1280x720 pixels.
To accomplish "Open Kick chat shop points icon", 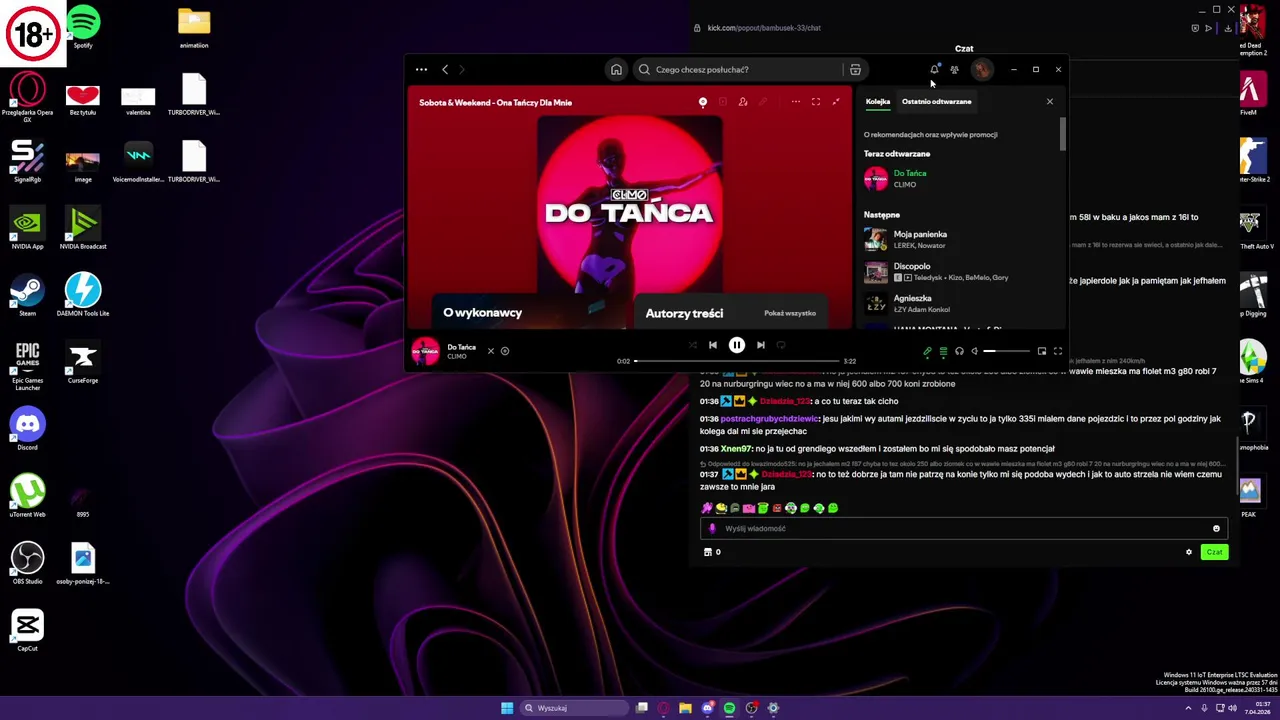I will pos(708,552).
